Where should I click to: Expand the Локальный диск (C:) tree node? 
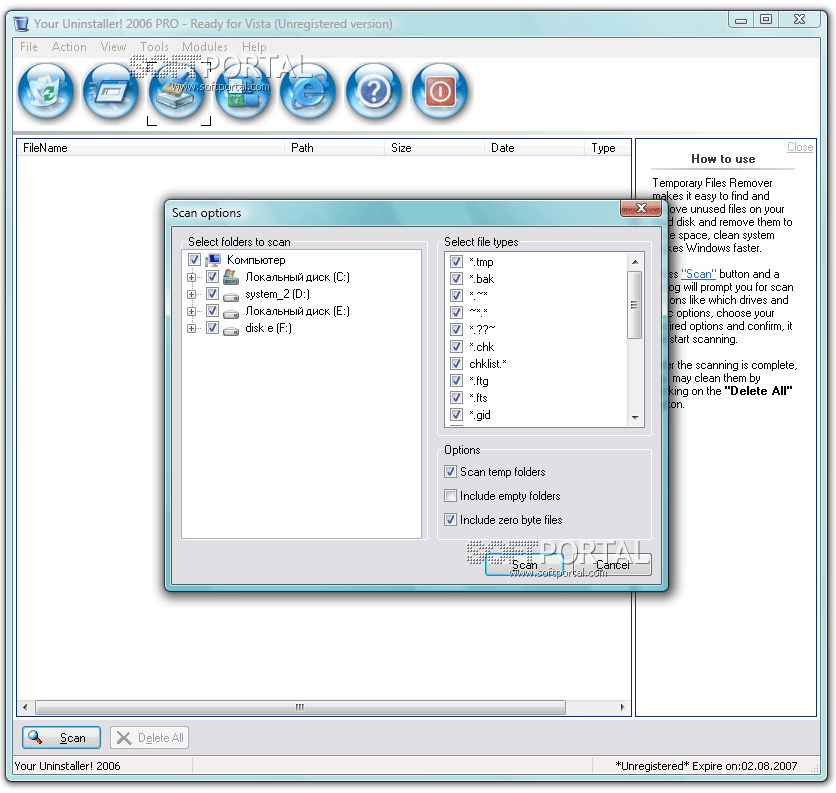point(191,277)
